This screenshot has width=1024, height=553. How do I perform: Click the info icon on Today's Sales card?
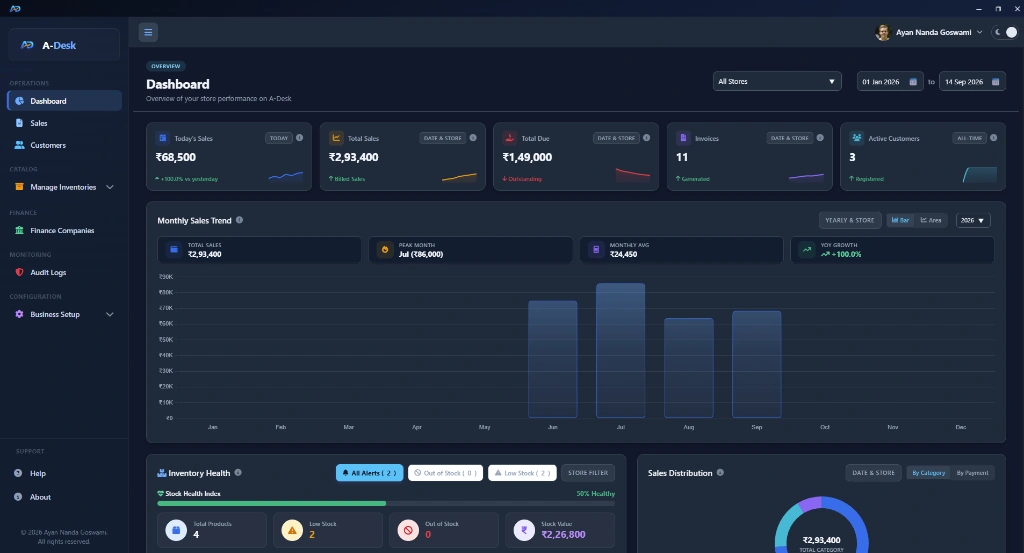pos(299,138)
